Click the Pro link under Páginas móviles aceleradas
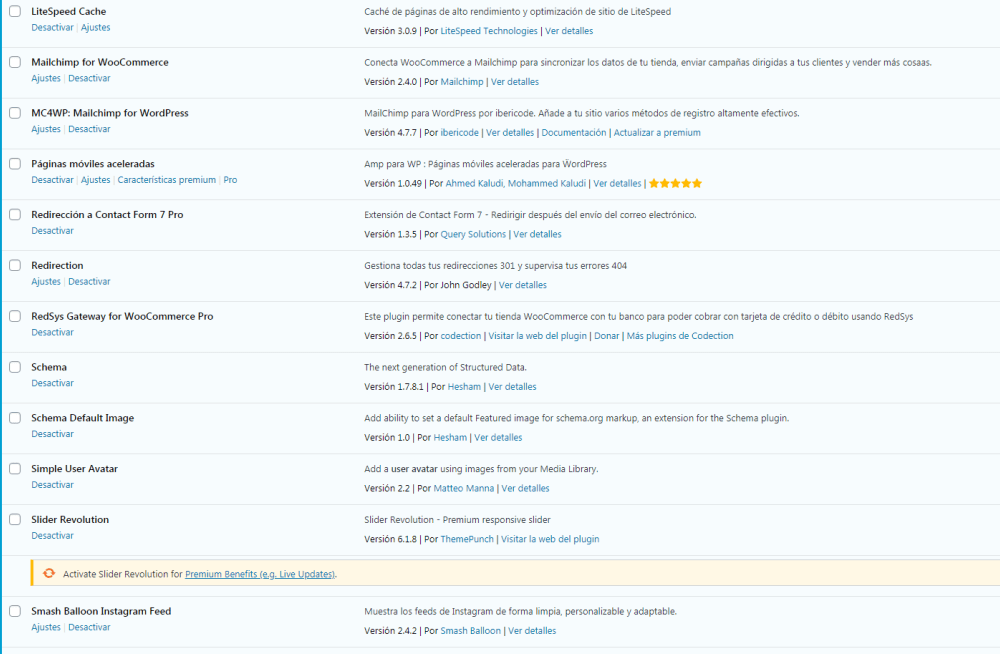The width and height of the screenshot is (1000, 654). (x=230, y=180)
